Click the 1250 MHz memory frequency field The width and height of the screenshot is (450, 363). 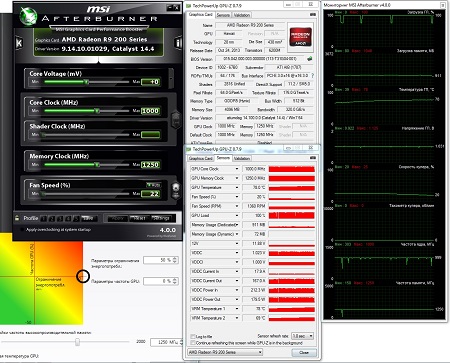click(x=166, y=342)
